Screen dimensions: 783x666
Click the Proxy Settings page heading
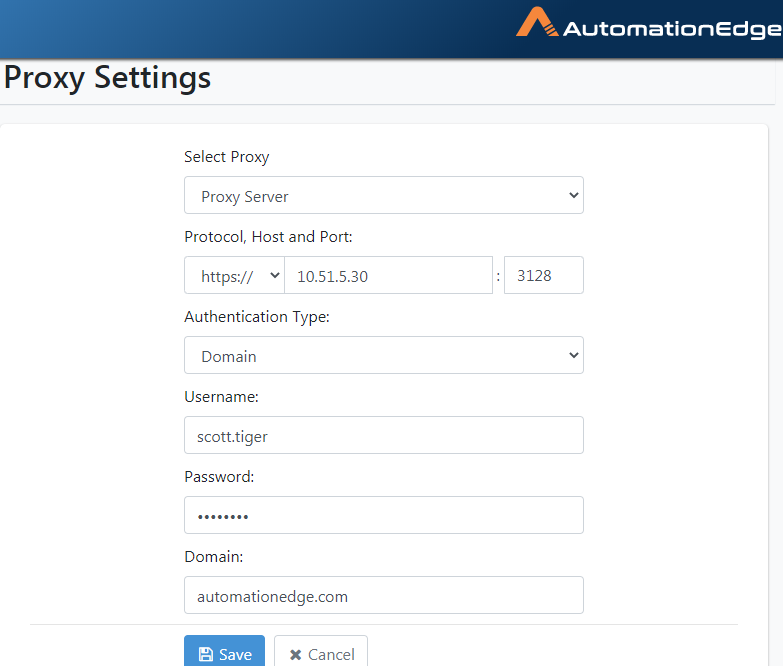click(107, 78)
